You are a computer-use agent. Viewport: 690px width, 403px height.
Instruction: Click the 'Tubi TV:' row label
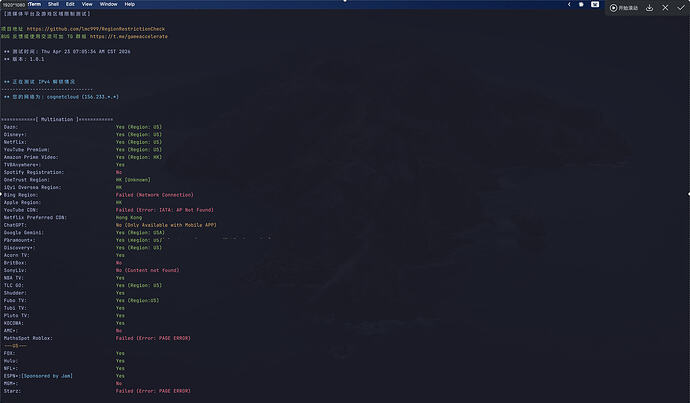[15, 308]
